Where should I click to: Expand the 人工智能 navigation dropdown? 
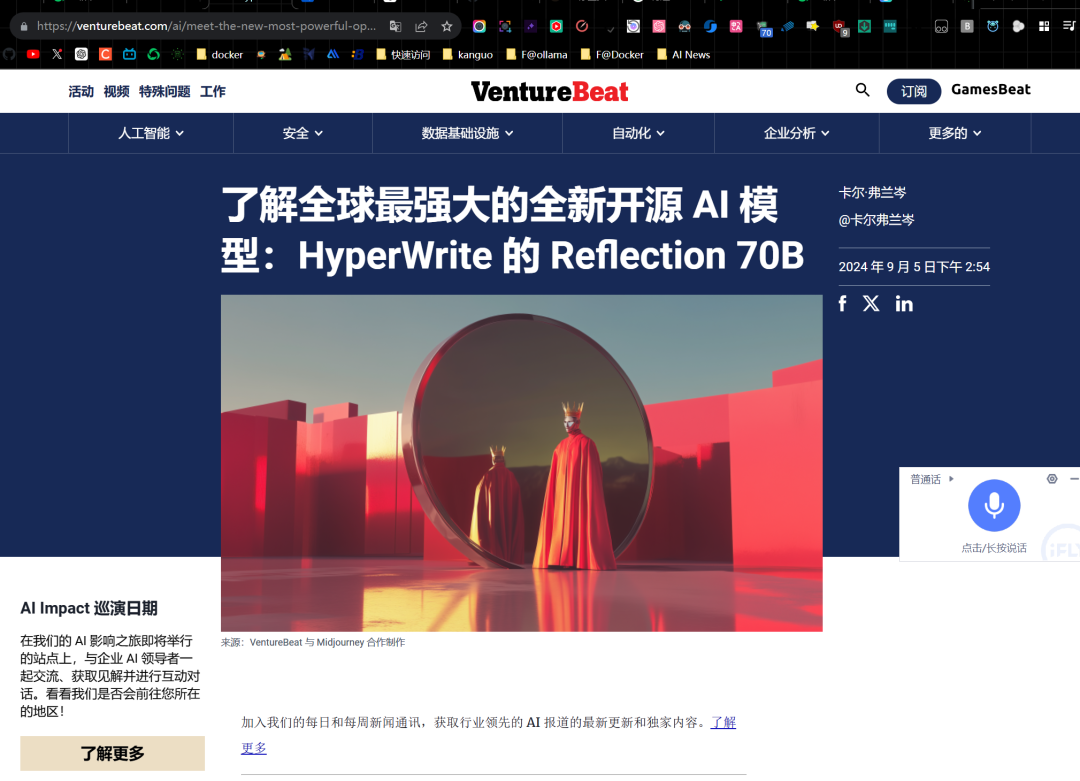[x=150, y=132]
